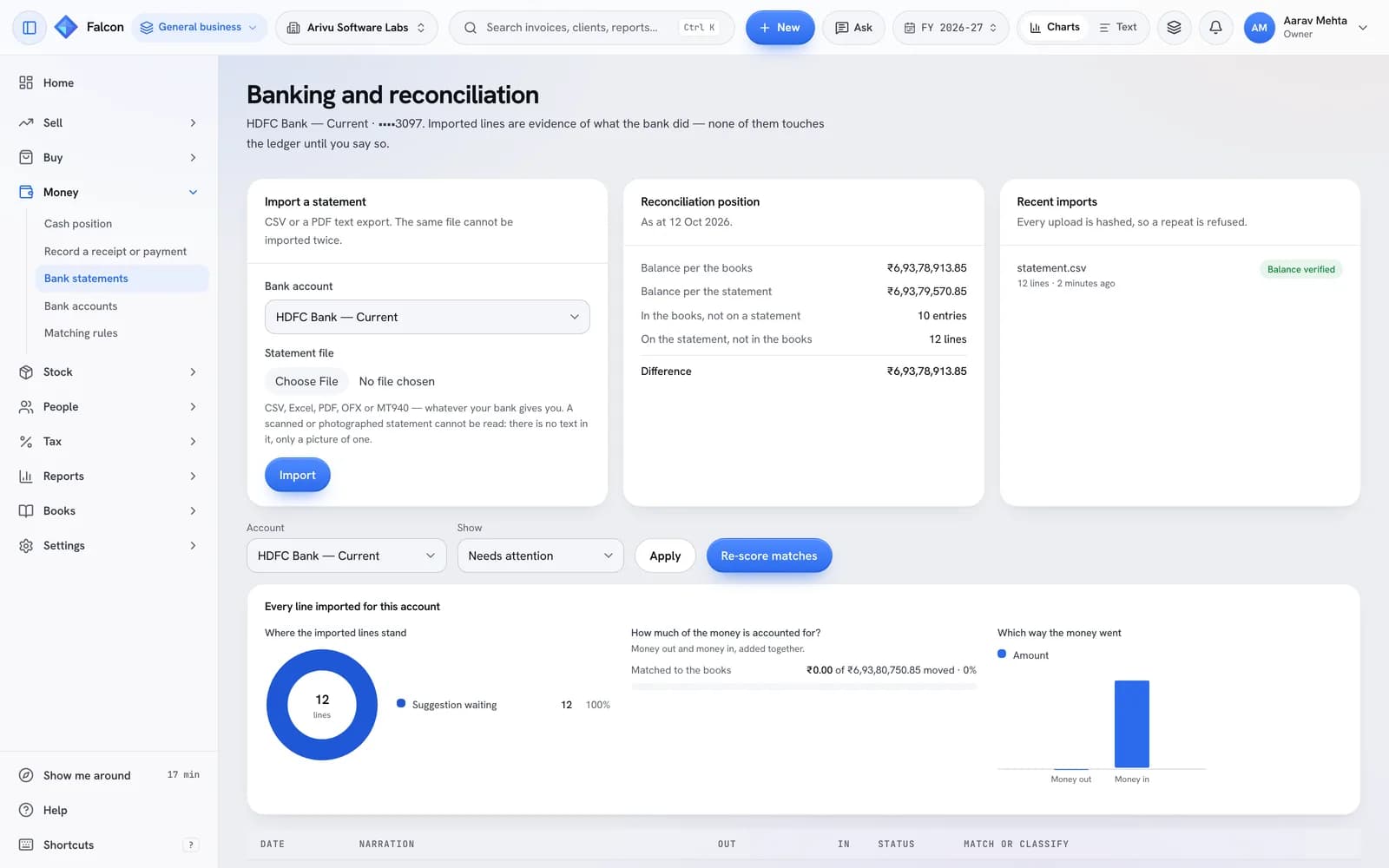Click the Amount legend blue dot
The width and height of the screenshot is (1389, 868).
pyautogui.click(x=1002, y=654)
